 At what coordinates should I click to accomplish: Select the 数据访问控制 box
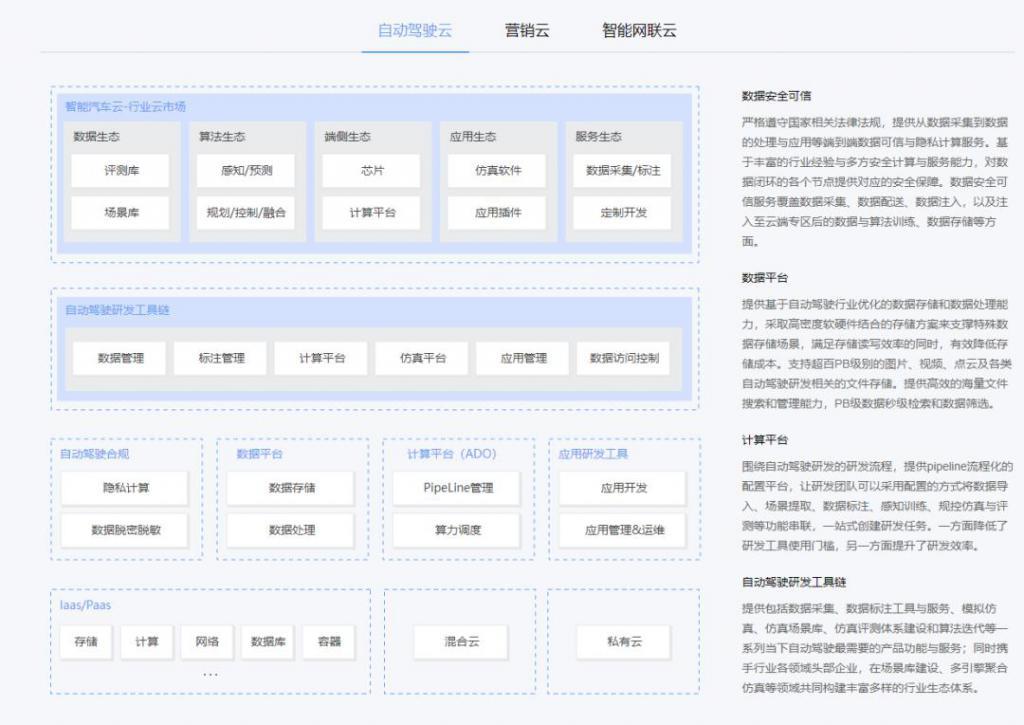coord(624,358)
